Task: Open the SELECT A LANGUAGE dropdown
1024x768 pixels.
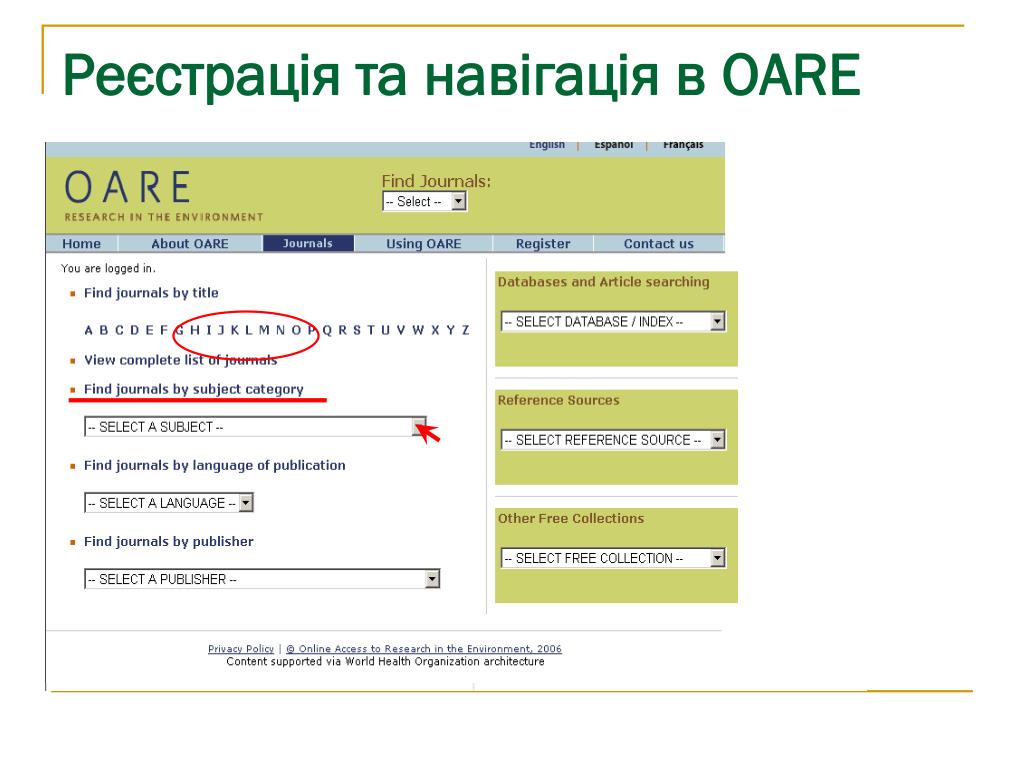Action: (168, 503)
